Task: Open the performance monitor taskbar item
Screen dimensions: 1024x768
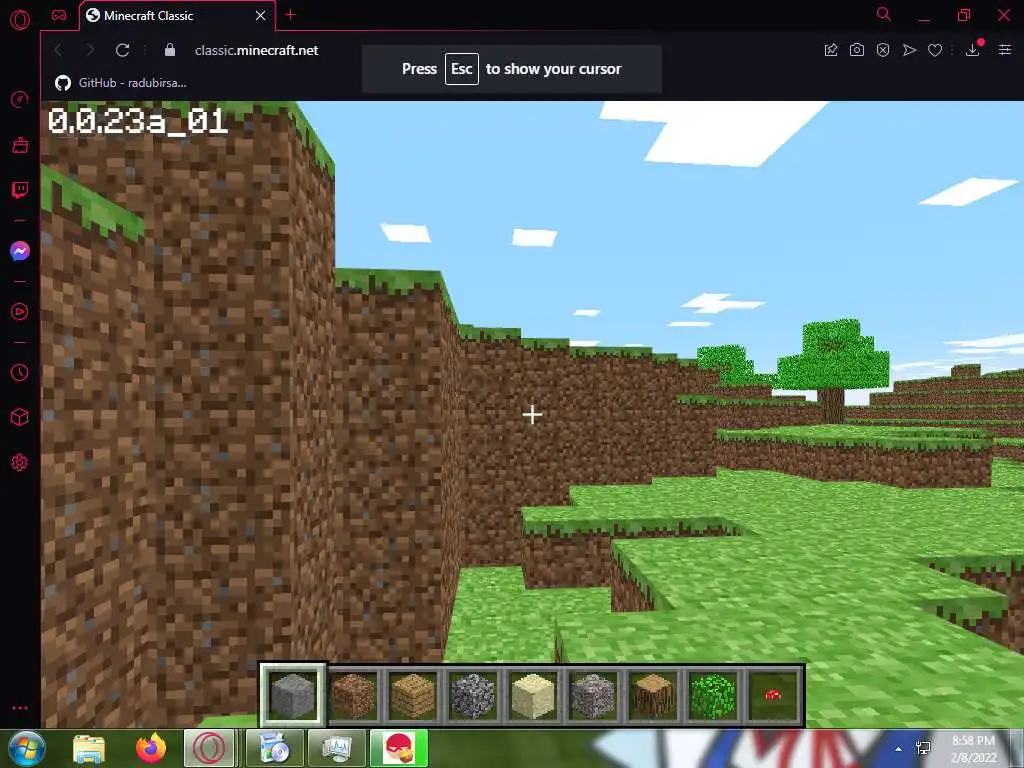Action: click(337, 748)
